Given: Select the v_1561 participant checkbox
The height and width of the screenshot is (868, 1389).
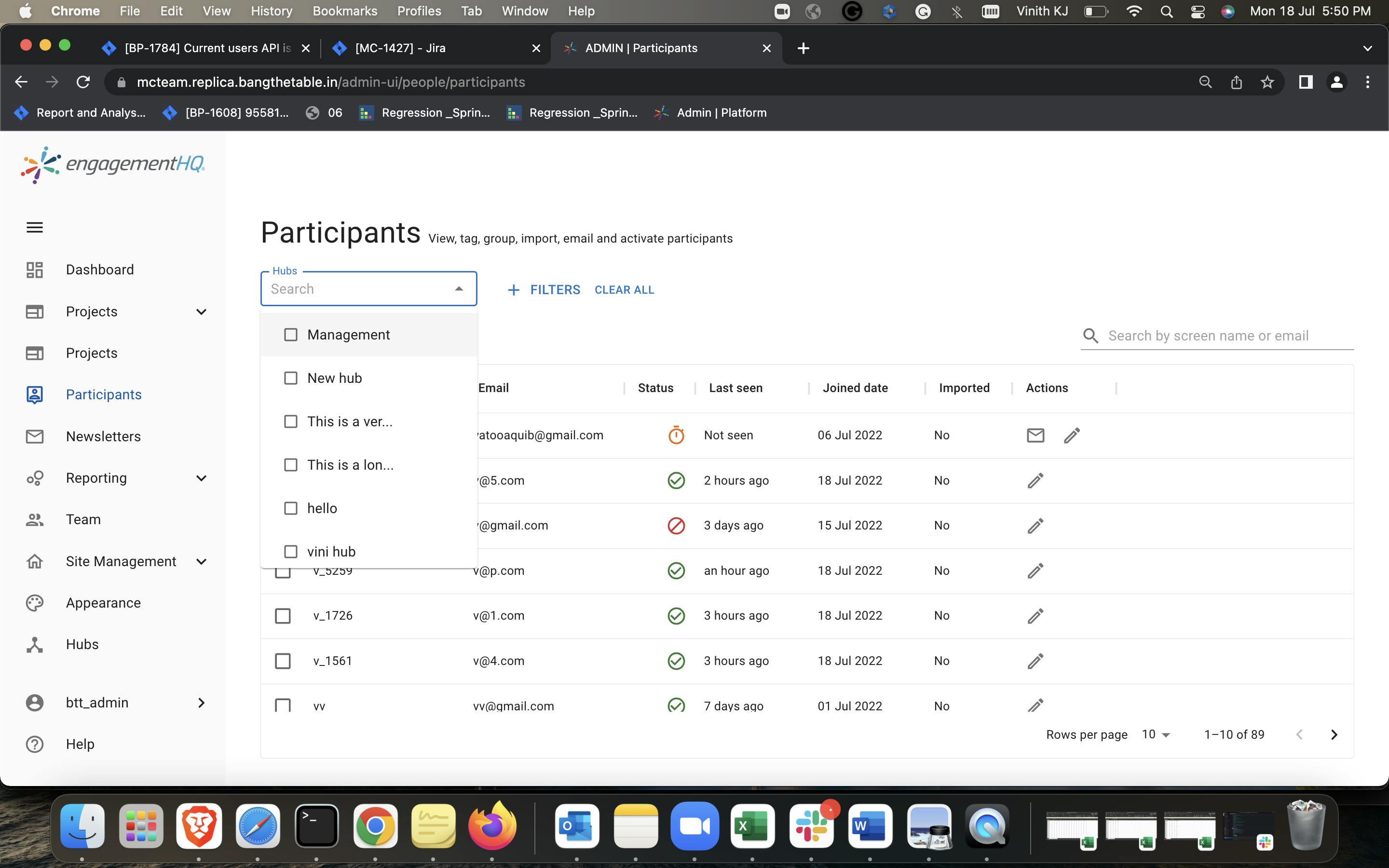Looking at the screenshot, I should [283, 661].
